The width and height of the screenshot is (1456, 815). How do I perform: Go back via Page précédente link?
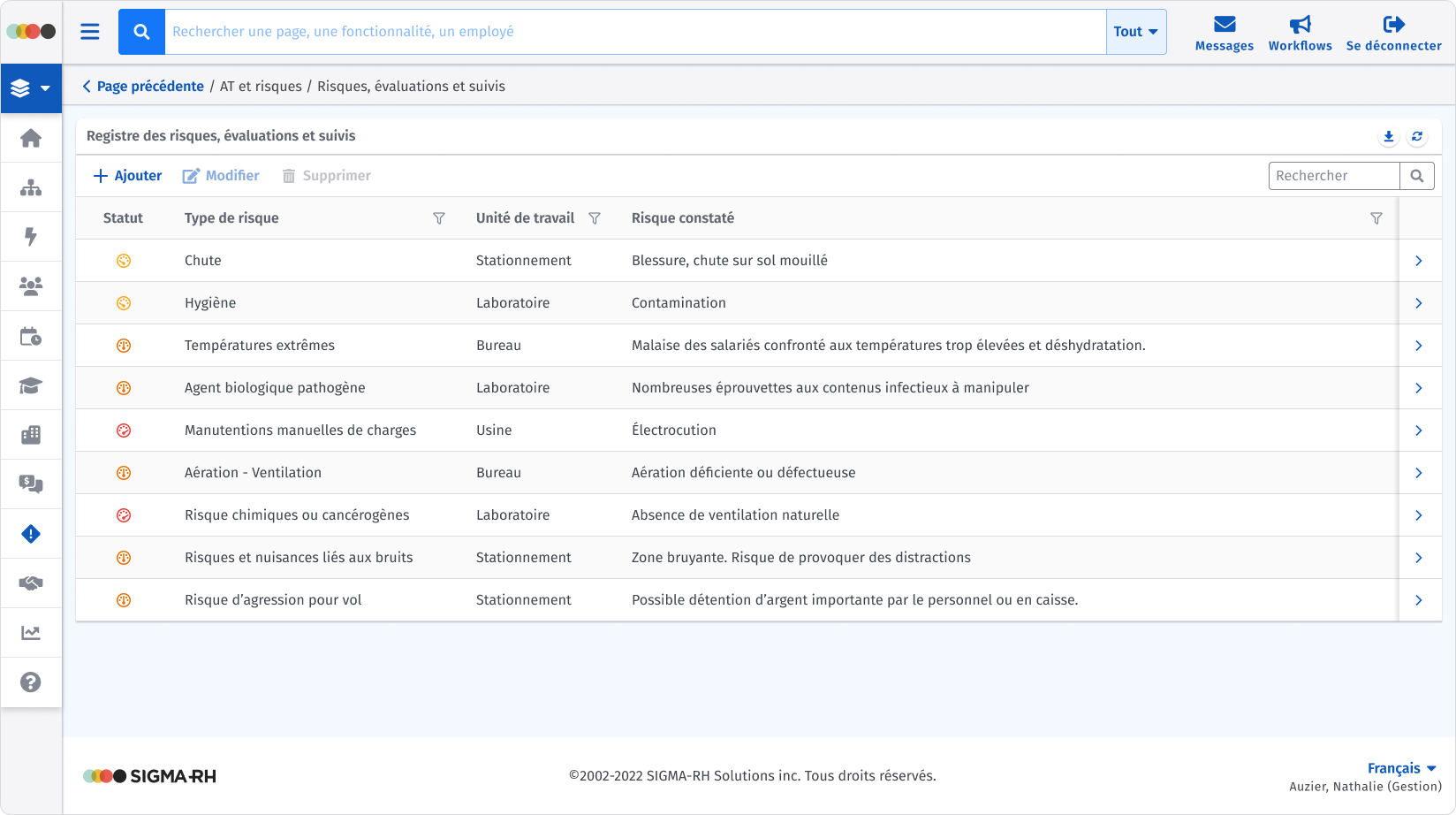point(143,87)
